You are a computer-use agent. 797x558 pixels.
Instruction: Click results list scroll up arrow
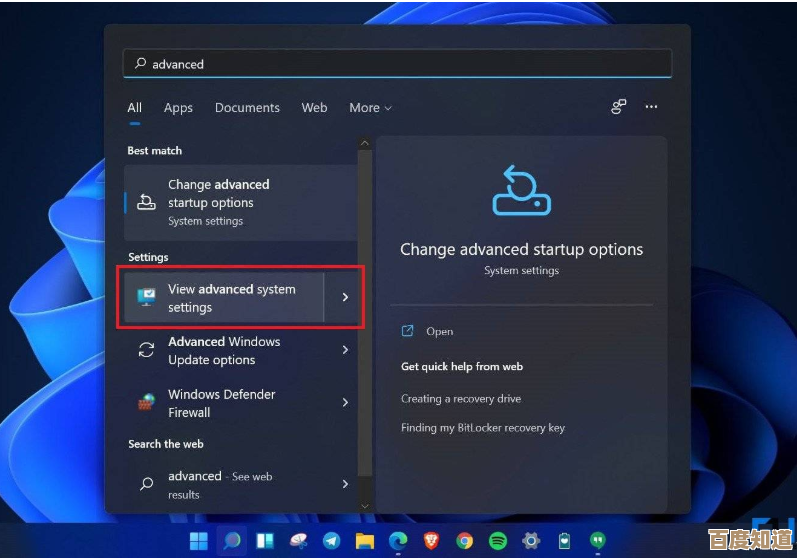pos(364,143)
